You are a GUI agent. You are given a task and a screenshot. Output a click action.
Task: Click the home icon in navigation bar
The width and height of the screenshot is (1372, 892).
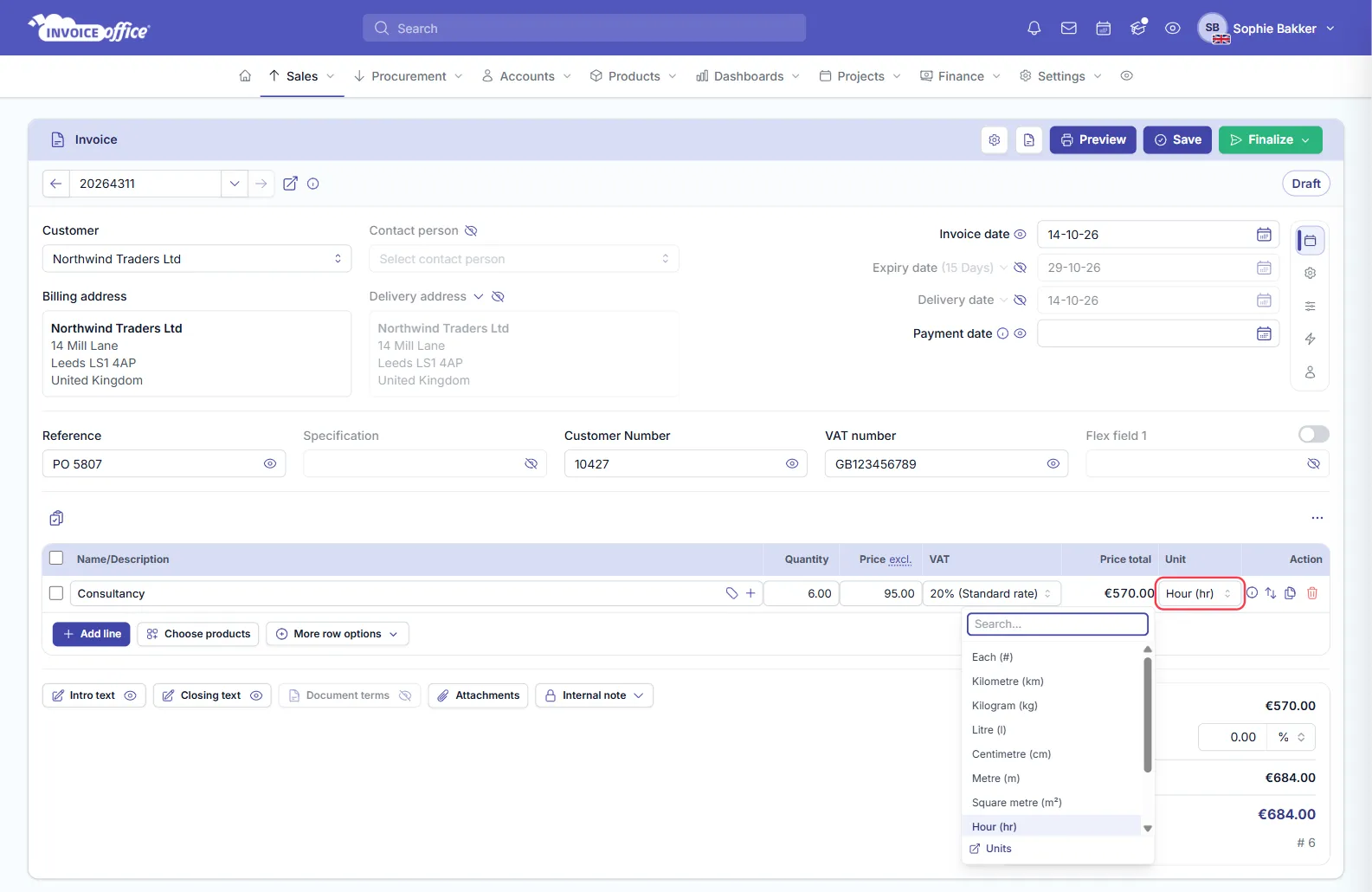click(x=245, y=76)
